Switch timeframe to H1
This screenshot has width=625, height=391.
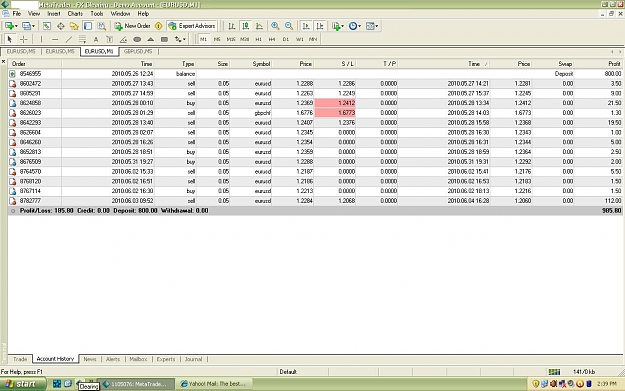(258, 39)
